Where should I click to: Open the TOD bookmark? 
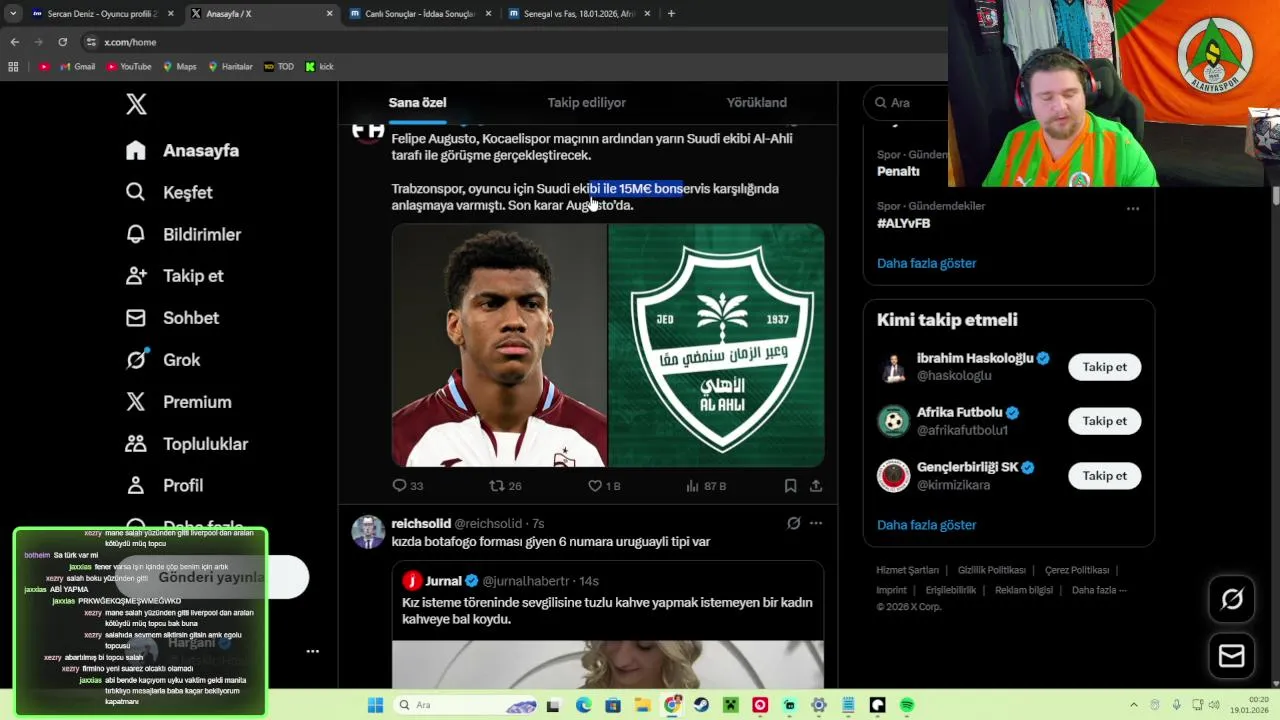click(279, 67)
